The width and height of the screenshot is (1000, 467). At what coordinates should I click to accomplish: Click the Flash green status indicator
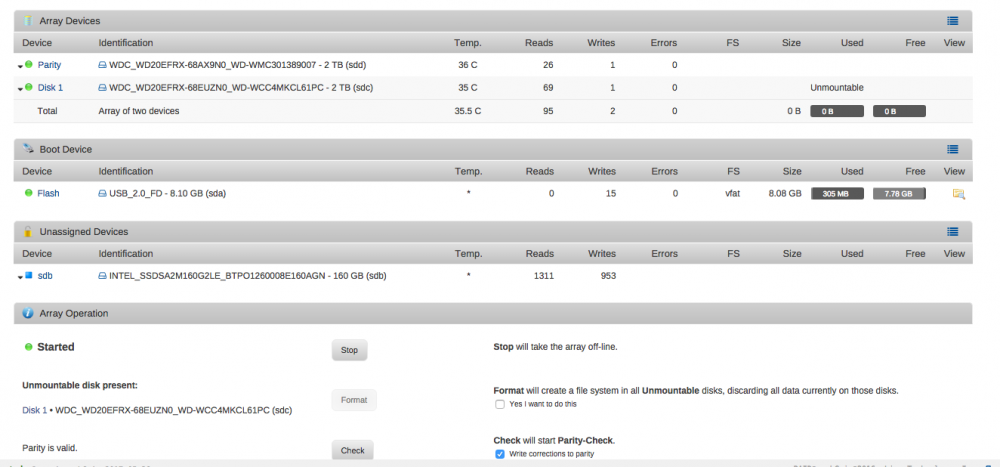(x=29, y=193)
